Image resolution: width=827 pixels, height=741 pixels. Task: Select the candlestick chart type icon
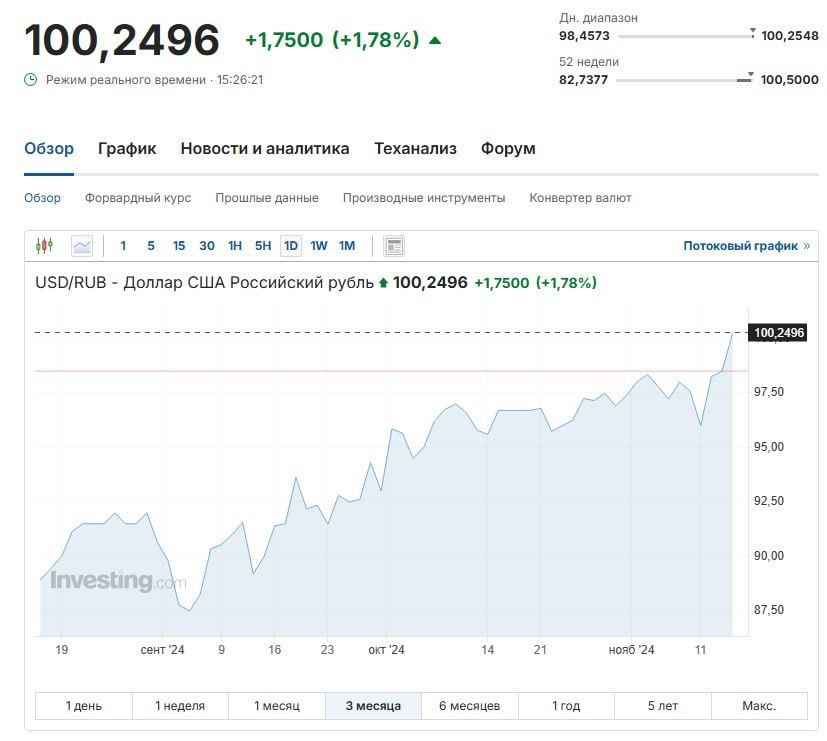(x=44, y=246)
